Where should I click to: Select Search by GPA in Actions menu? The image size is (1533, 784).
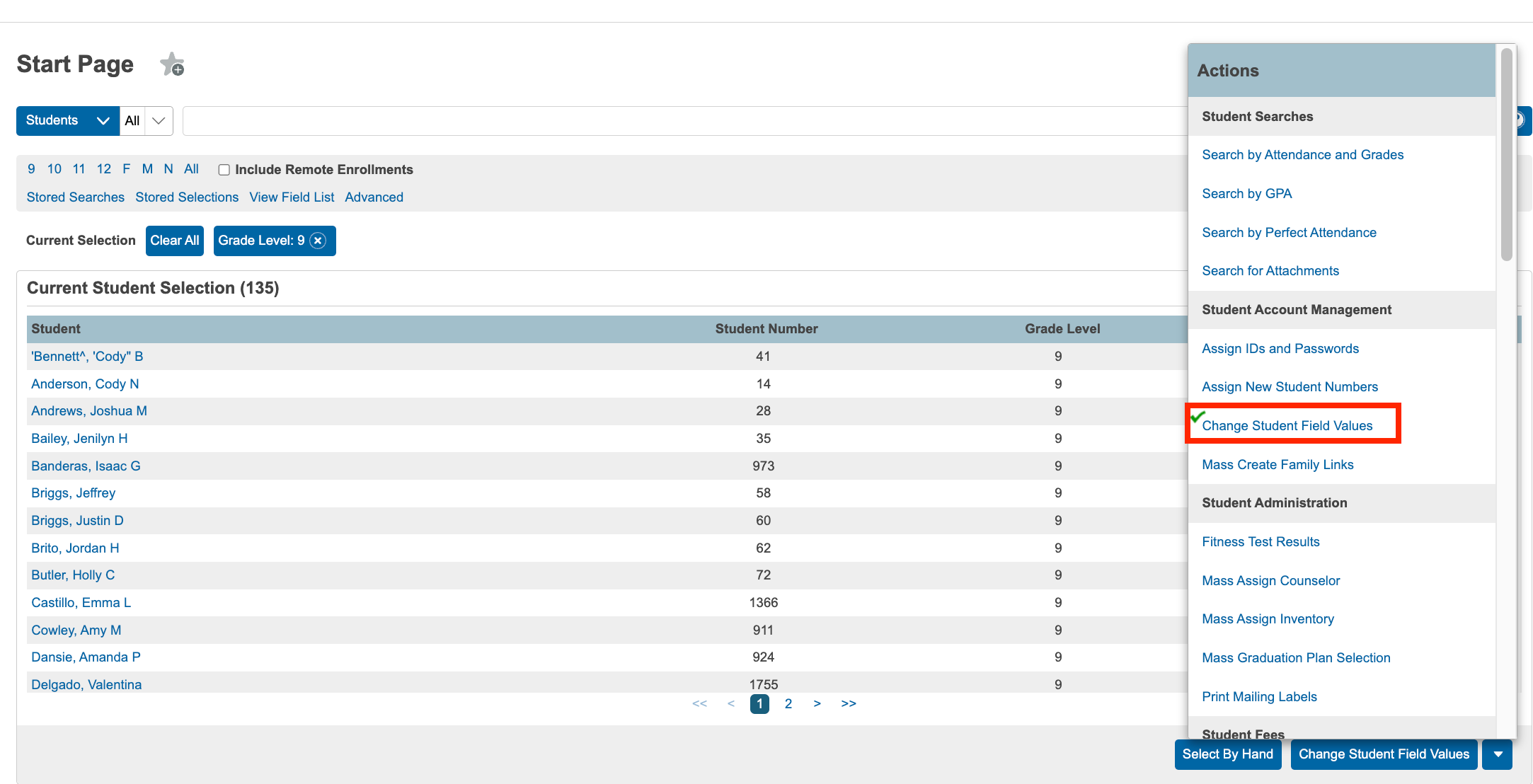point(1246,193)
